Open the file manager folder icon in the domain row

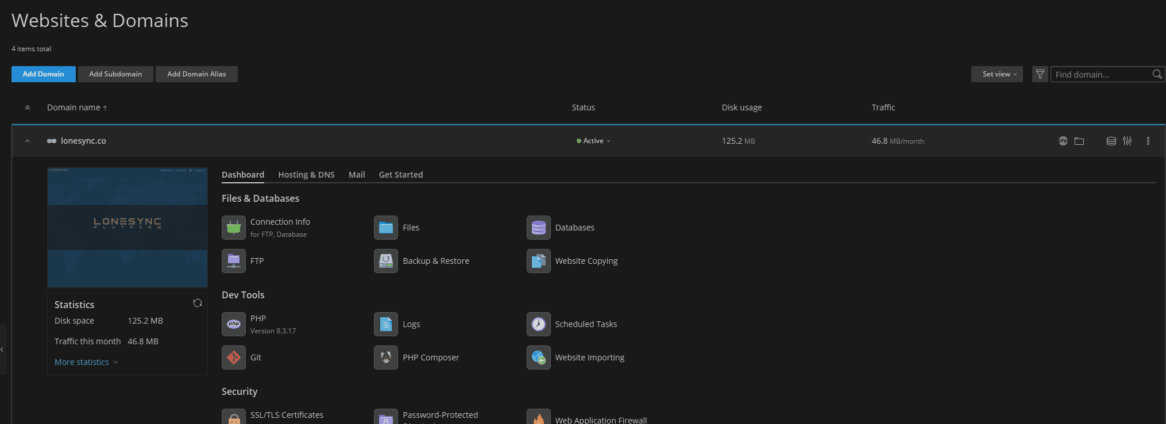coord(1079,141)
